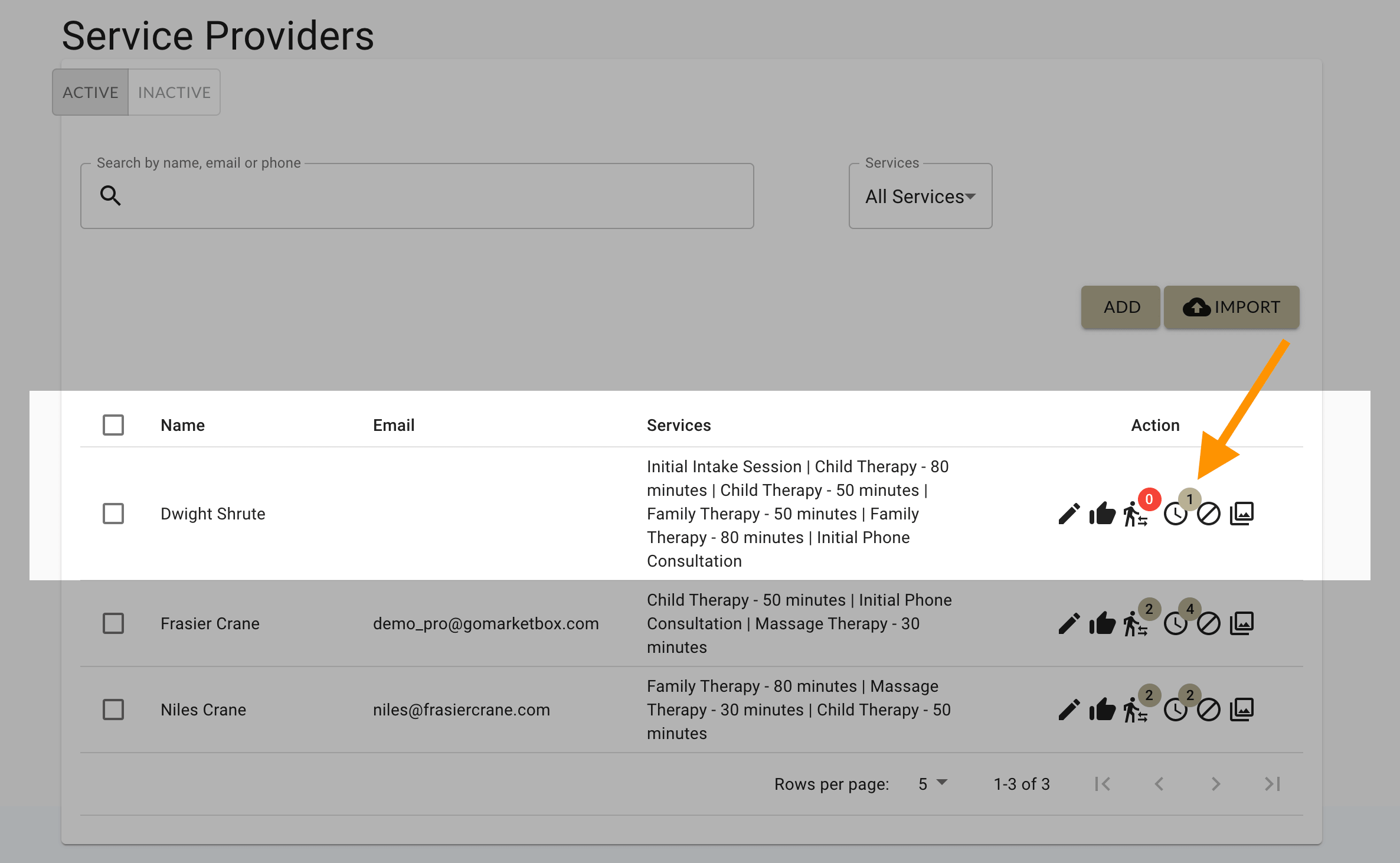Check the checkbox next to Dwight Shrute
The height and width of the screenshot is (863, 1400).
(x=113, y=514)
